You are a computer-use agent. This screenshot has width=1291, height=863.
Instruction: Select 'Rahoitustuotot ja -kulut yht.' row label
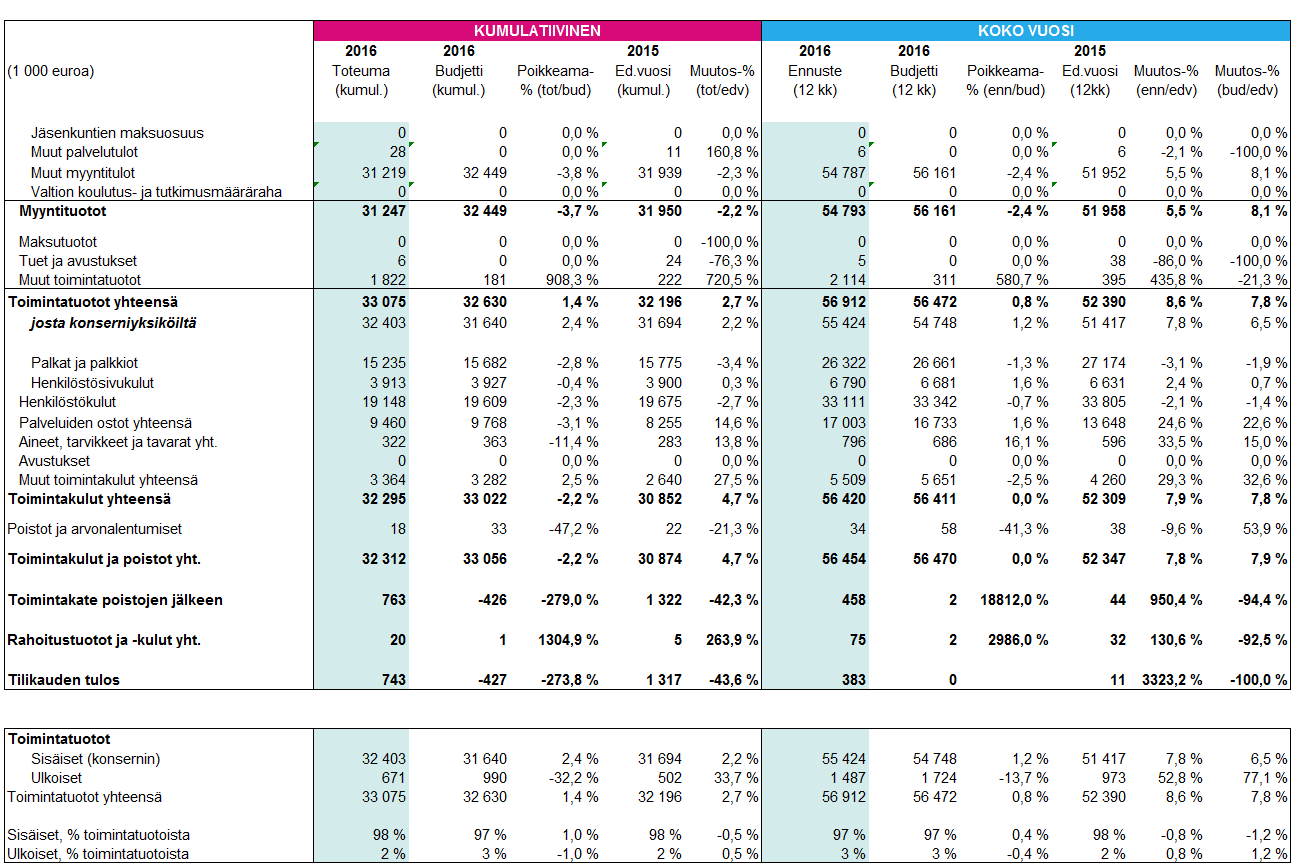click(x=104, y=640)
